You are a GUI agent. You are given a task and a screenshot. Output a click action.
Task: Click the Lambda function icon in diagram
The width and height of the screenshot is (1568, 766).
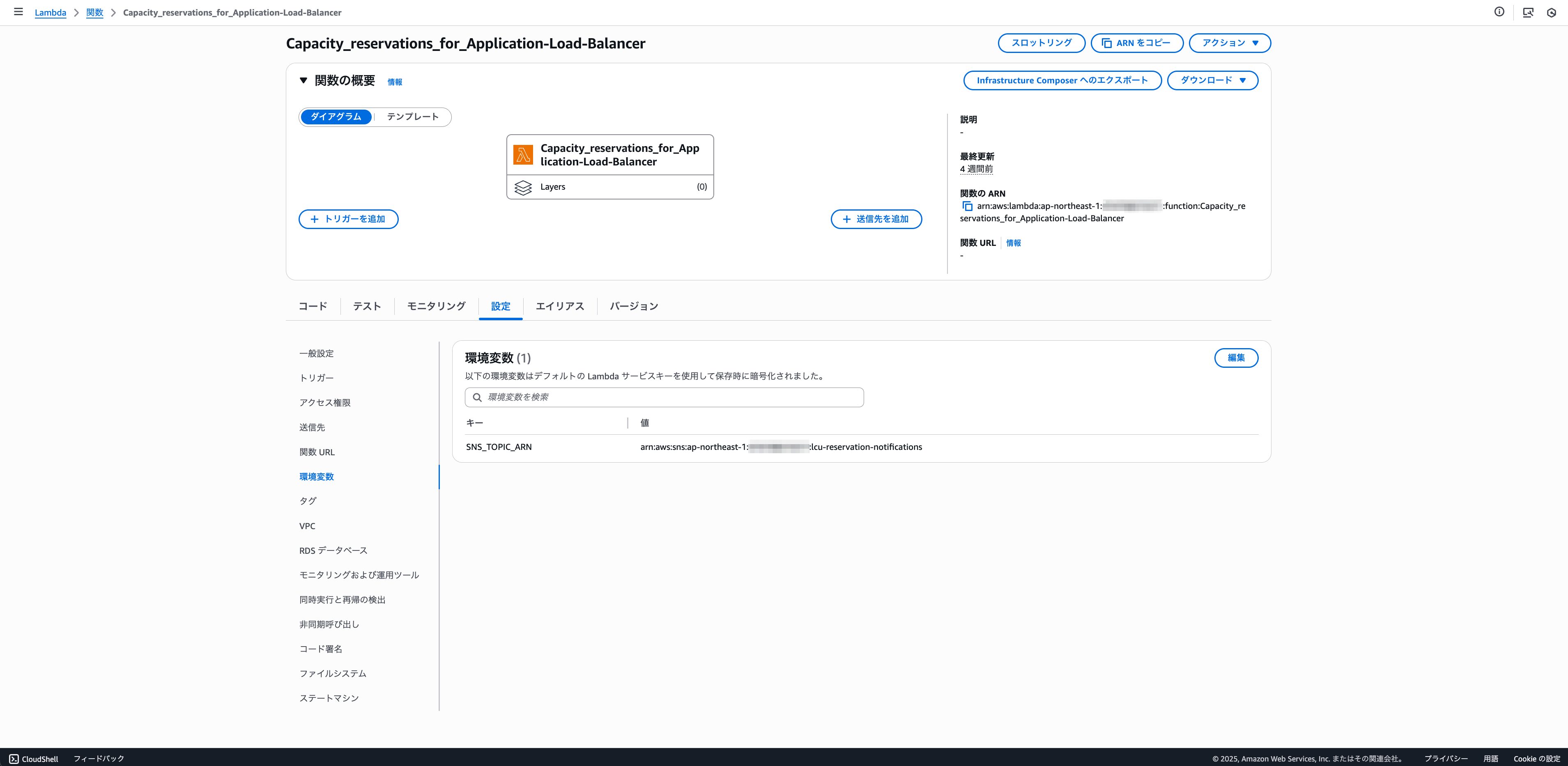pyautogui.click(x=523, y=154)
